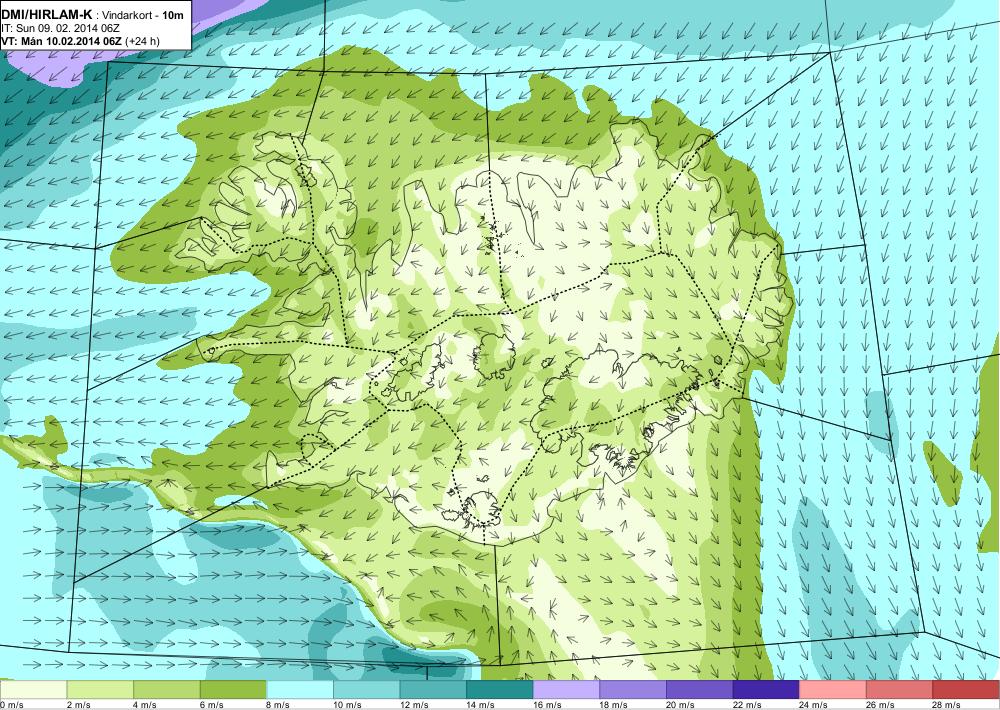Click the "16 m/s" legend label

point(547,705)
